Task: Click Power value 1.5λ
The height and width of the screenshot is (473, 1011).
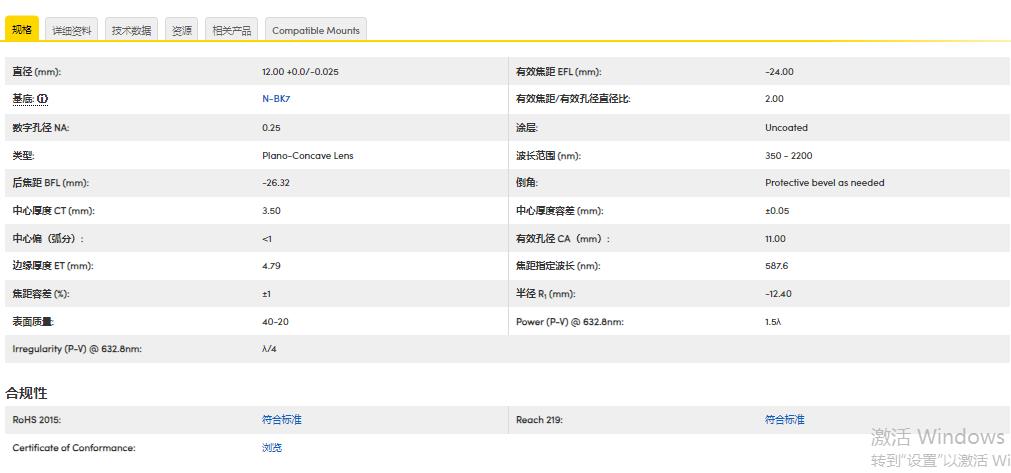Action: pos(773,322)
